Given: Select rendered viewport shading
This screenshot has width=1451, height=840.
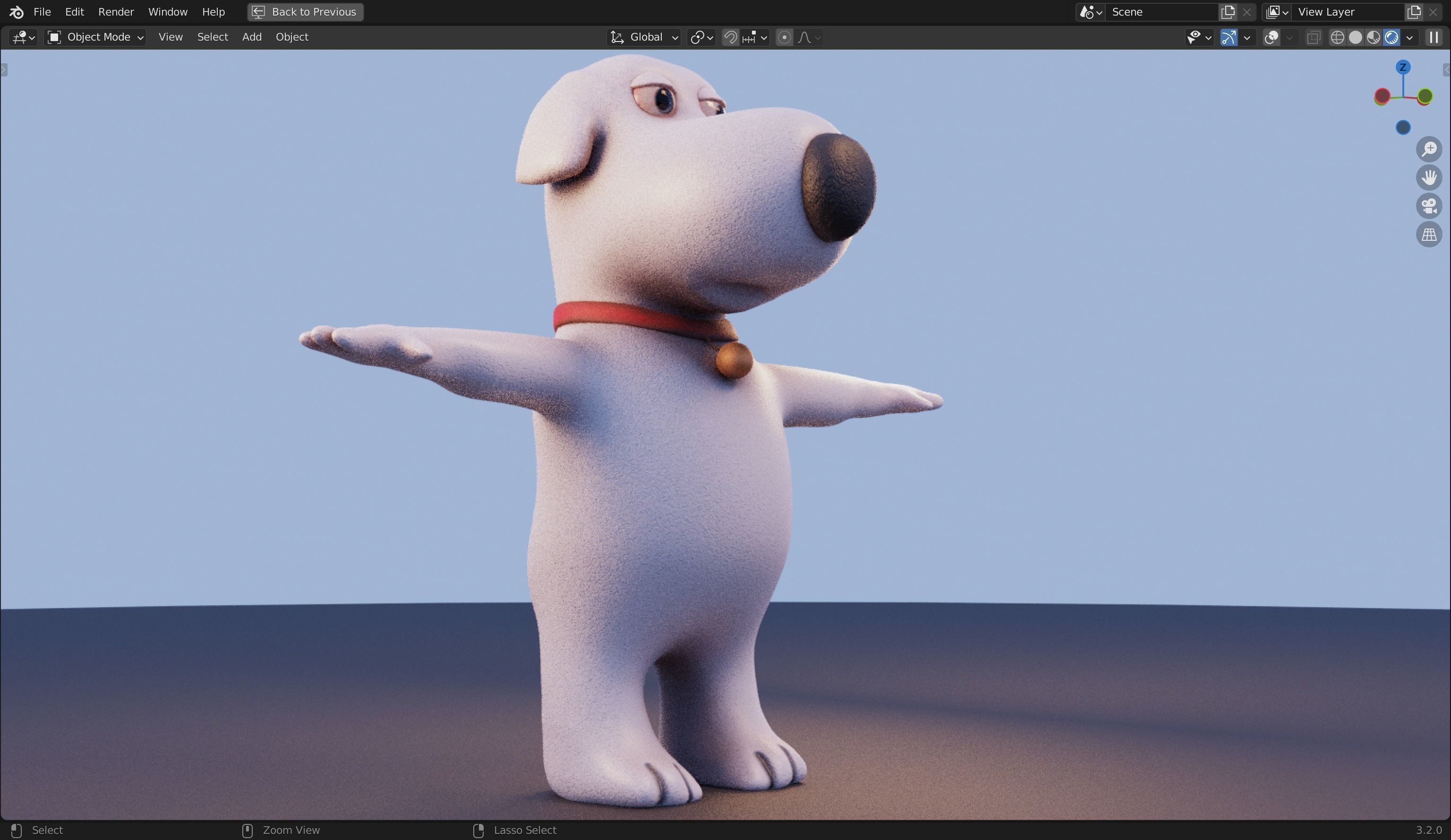Looking at the screenshot, I should pos(1391,37).
